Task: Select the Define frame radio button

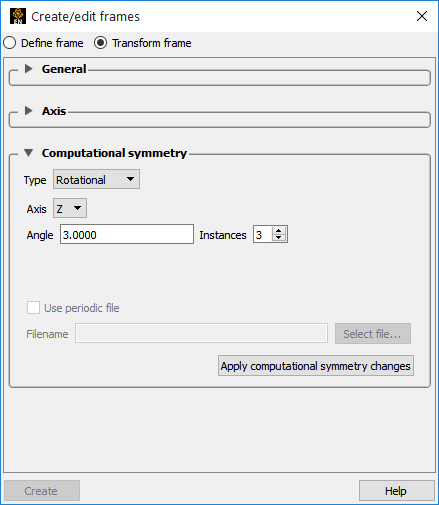Action: click(10, 43)
